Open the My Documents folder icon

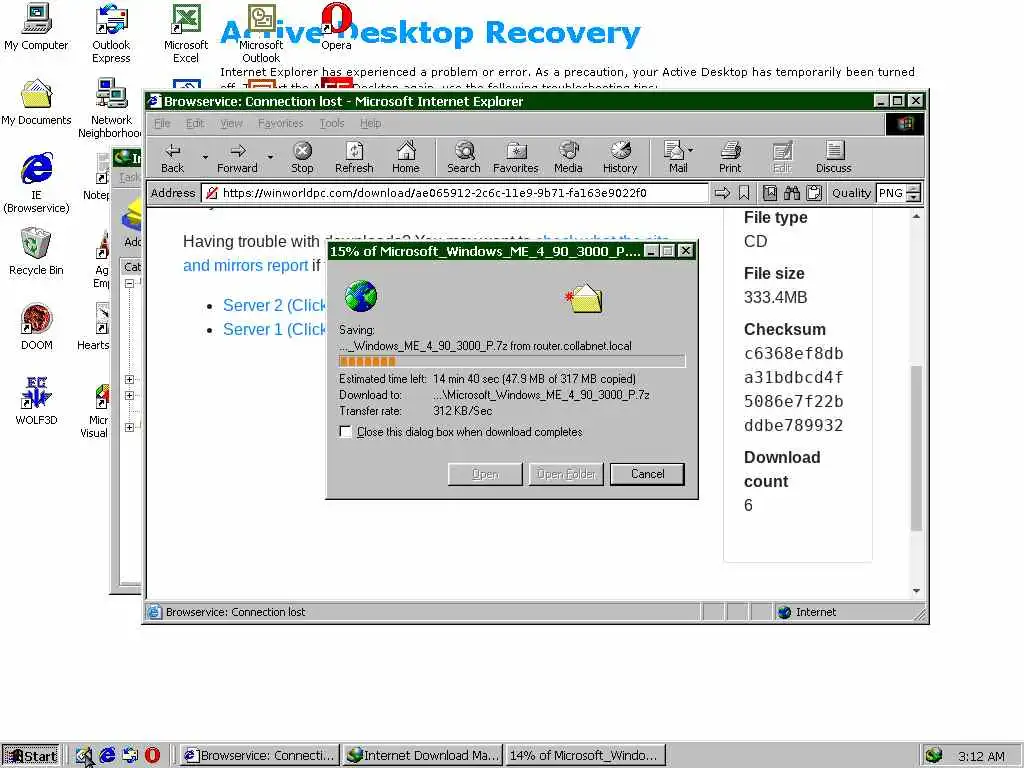point(36,103)
